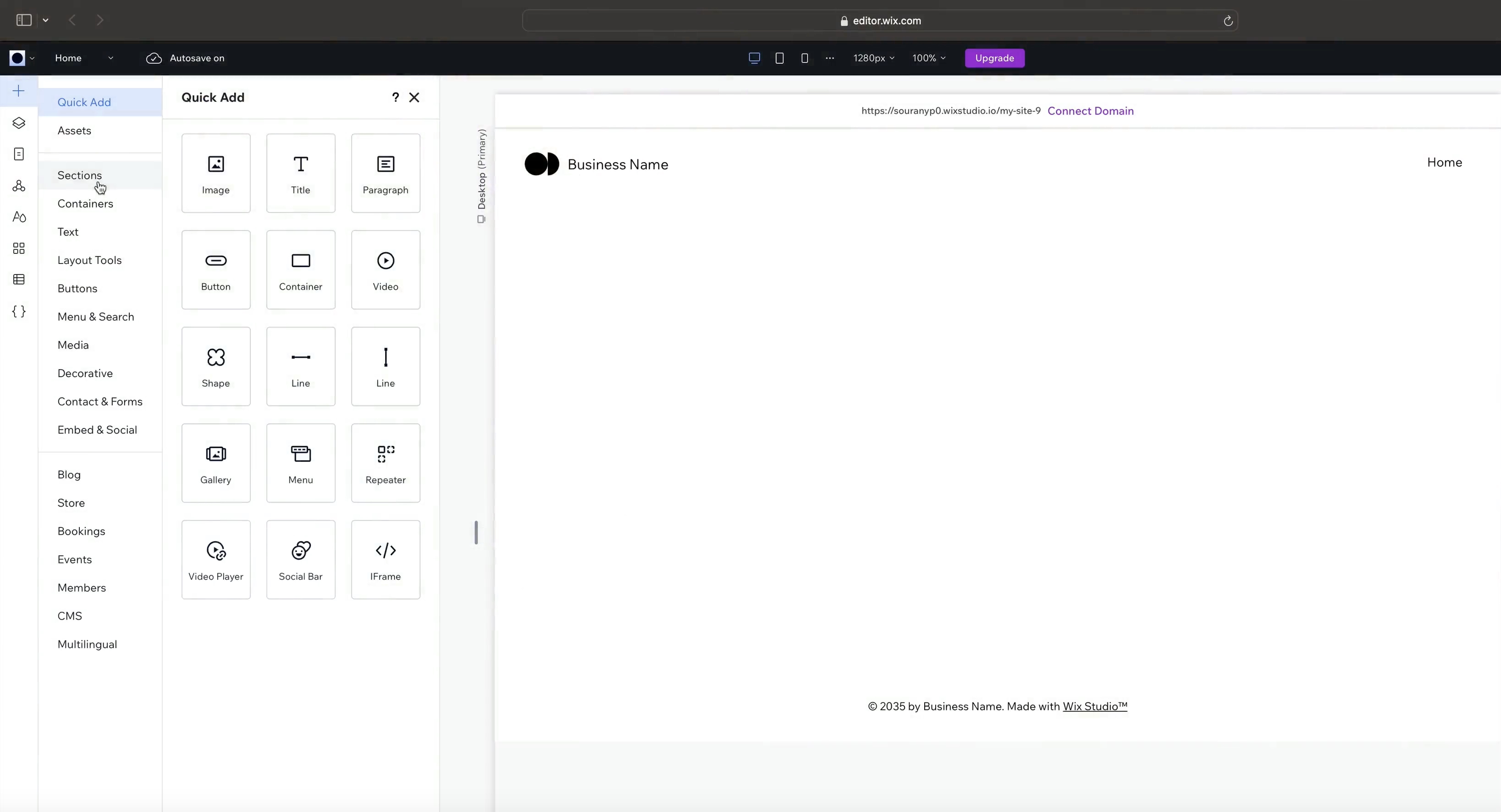Click the purple Upgrade button
This screenshot has width=1501, height=812.
point(994,58)
